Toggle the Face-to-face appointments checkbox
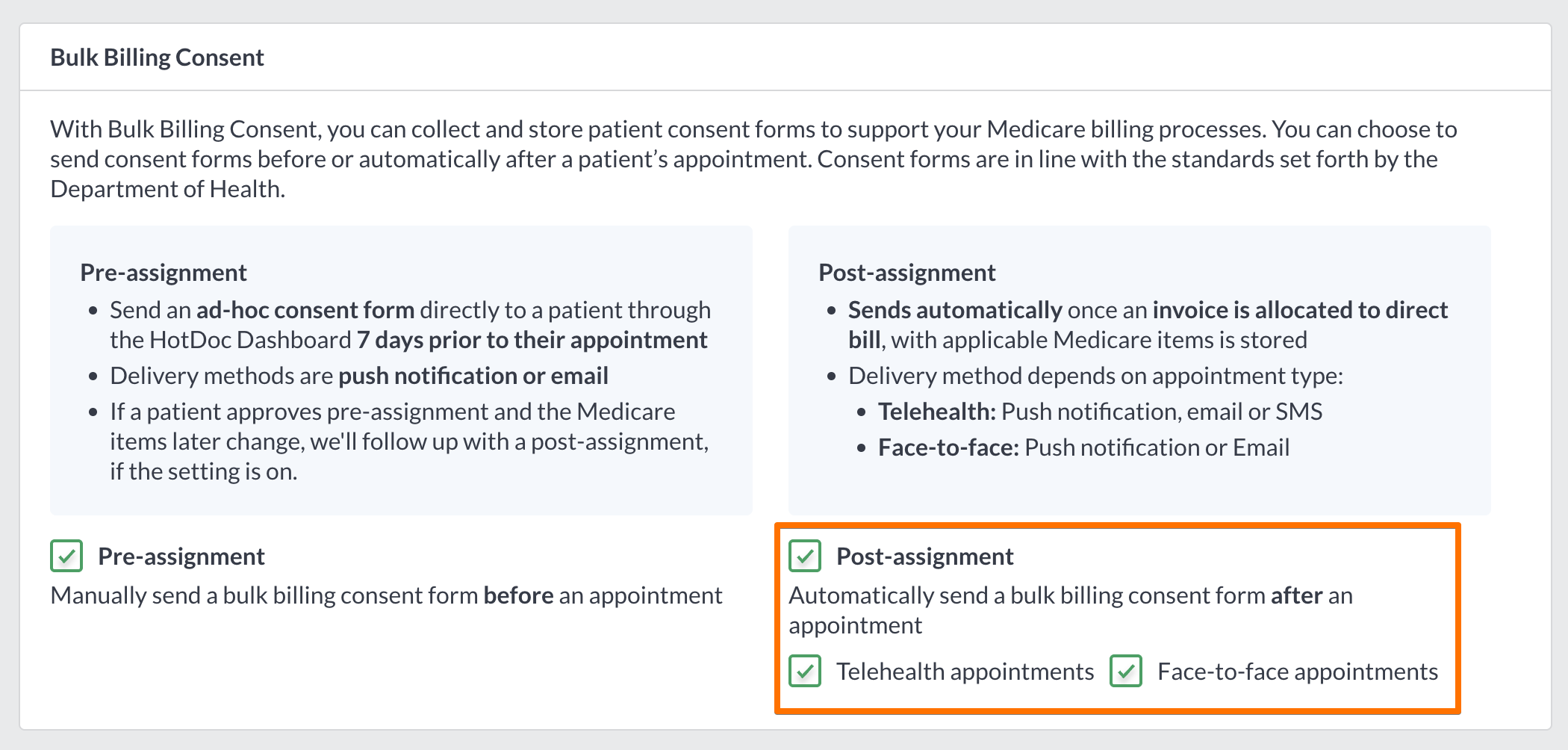The width and height of the screenshot is (1568, 750). tap(1126, 671)
